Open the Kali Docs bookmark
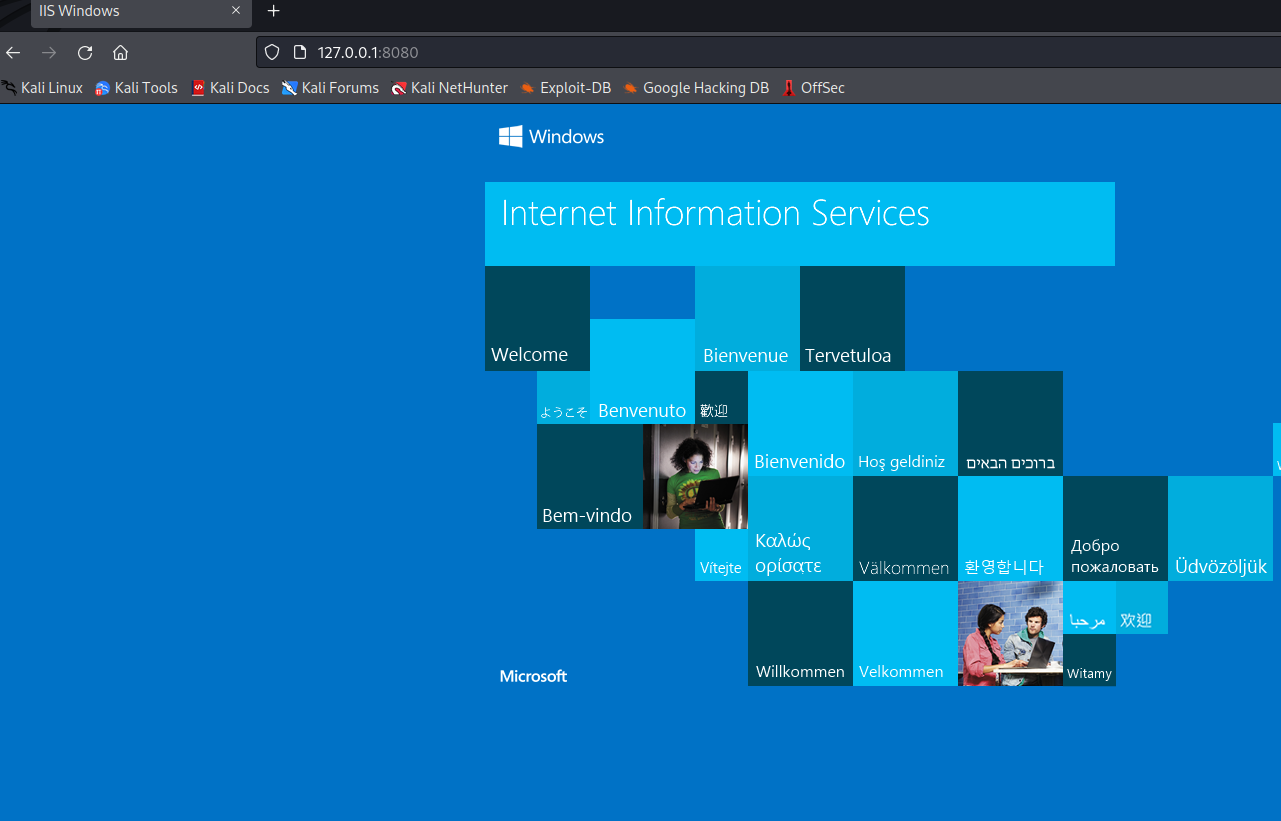 pyautogui.click(x=230, y=88)
